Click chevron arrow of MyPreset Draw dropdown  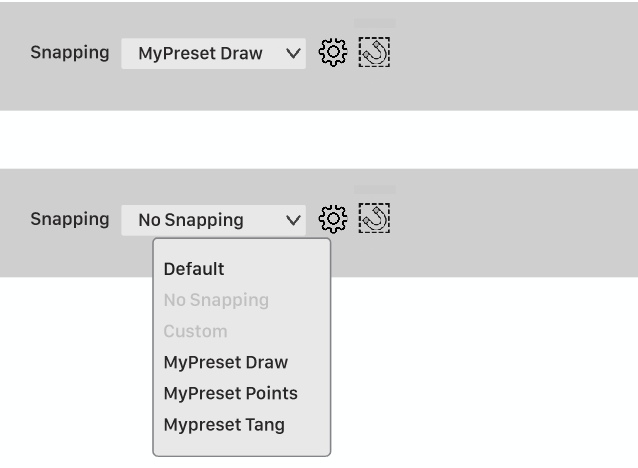click(x=293, y=53)
